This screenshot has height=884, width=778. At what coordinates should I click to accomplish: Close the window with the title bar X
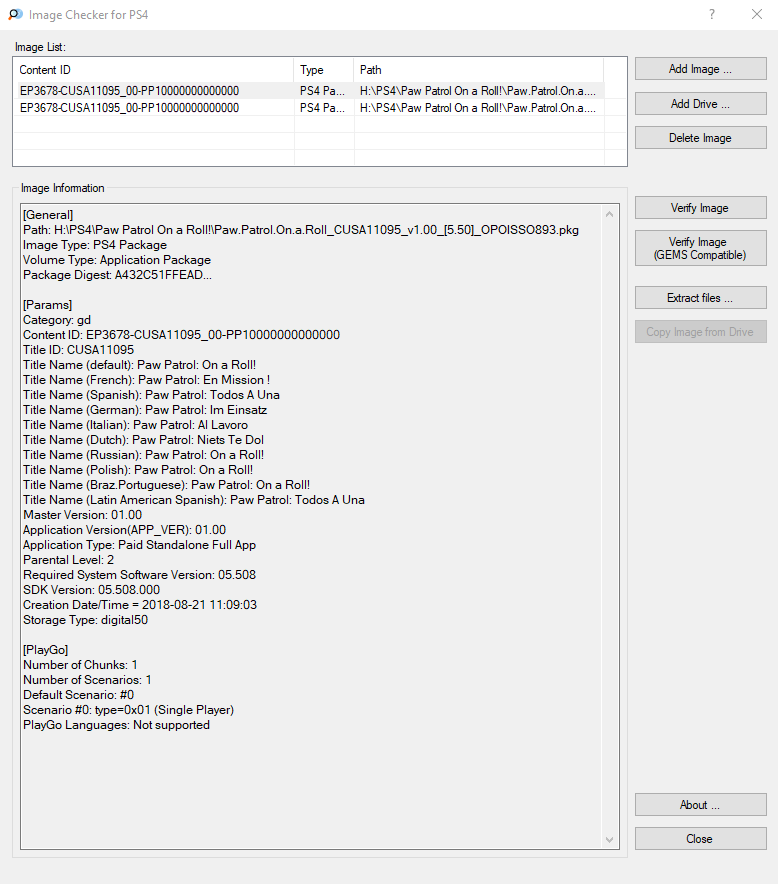757,15
